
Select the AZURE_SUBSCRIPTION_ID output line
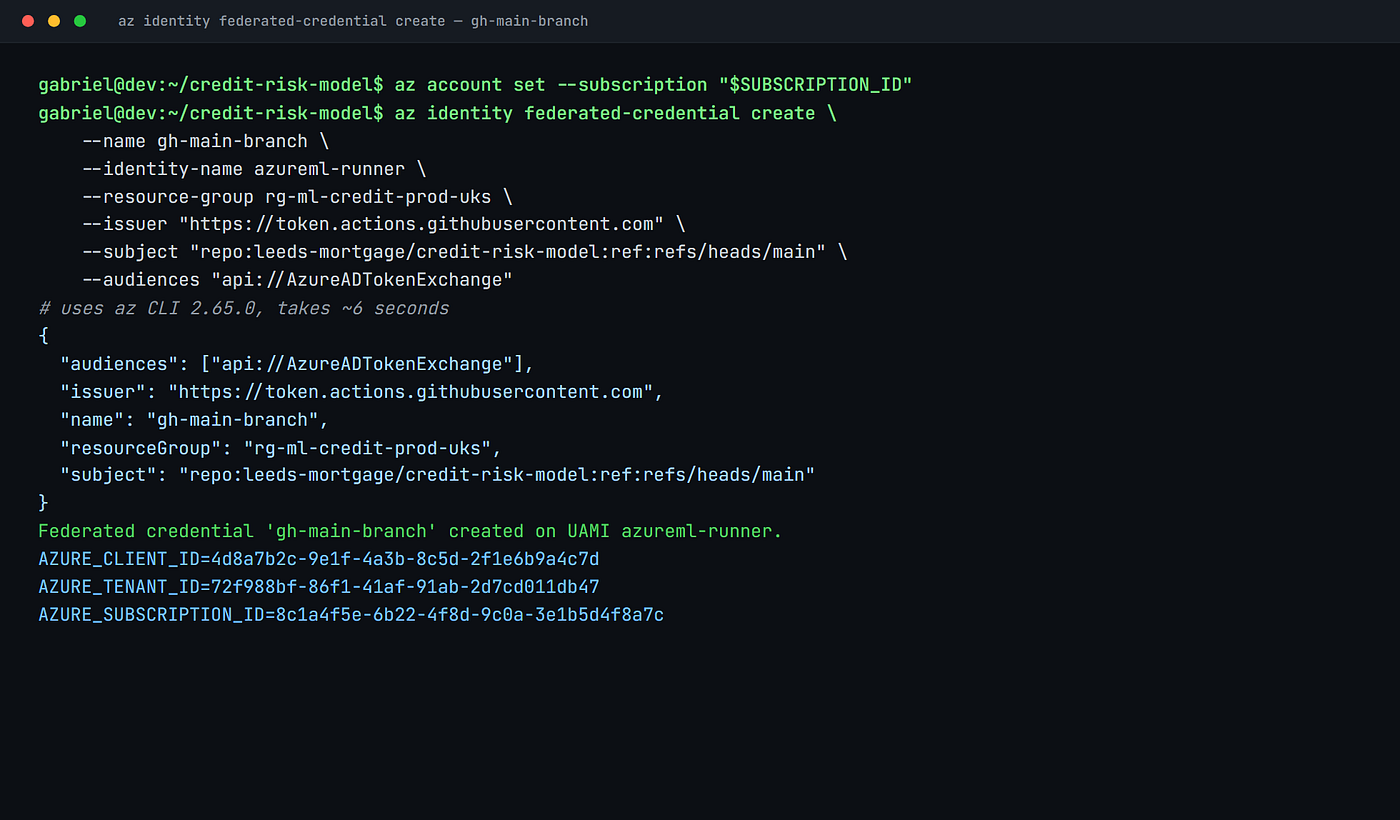pos(351,615)
